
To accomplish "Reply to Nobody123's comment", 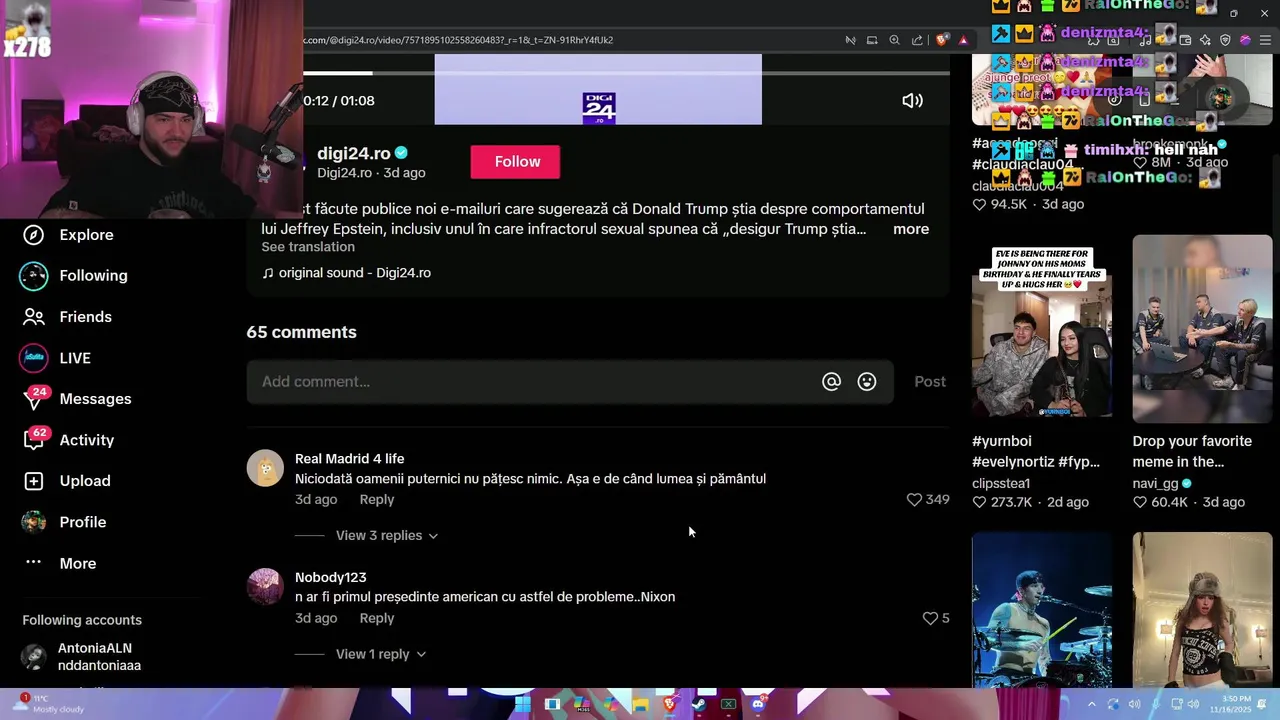I will pos(377,618).
